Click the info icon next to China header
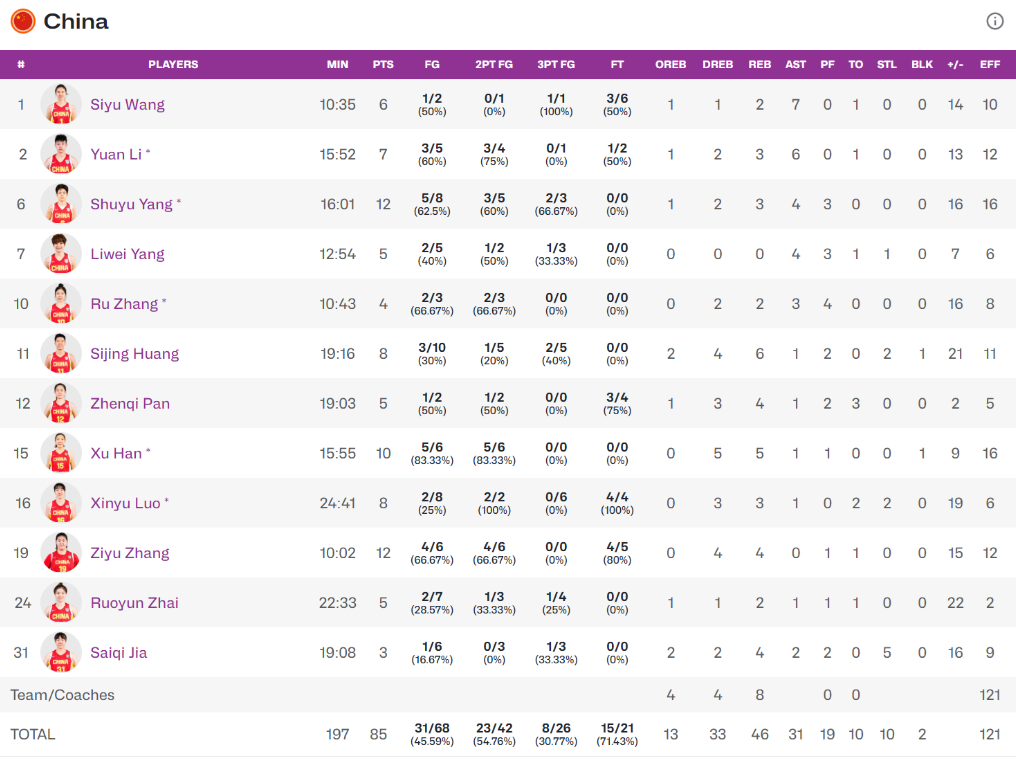The height and width of the screenshot is (764, 1016). pyautogui.click(x=995, y=21)
